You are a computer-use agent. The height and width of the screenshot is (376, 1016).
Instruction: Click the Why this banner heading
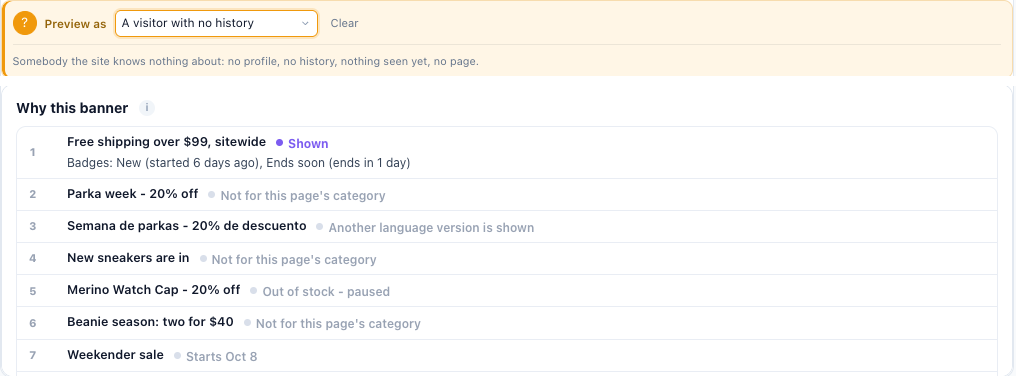(72, 108)
